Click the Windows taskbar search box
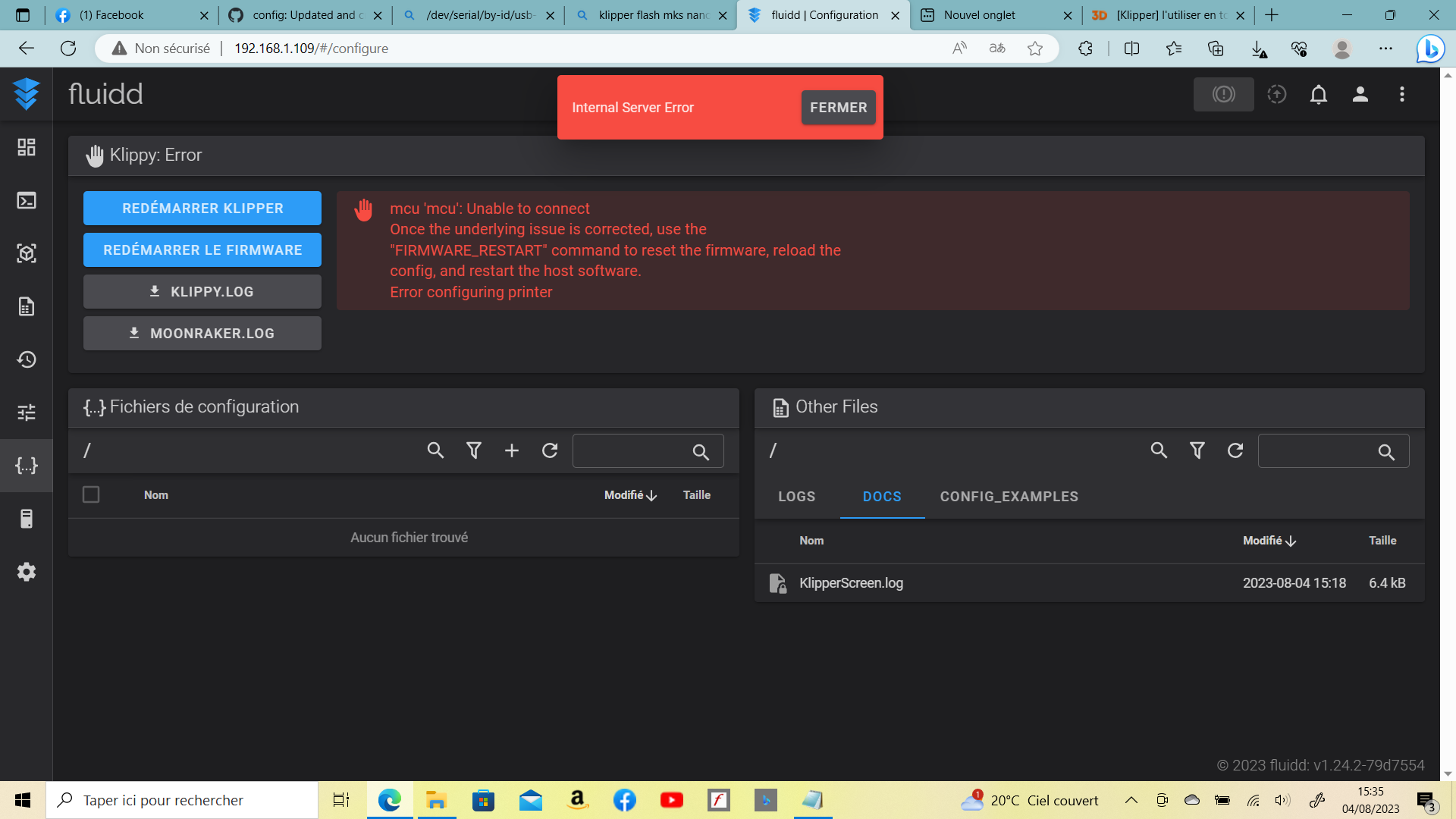Image resolution: width=1456 pixels, height=819 pixels. point(182,800)
